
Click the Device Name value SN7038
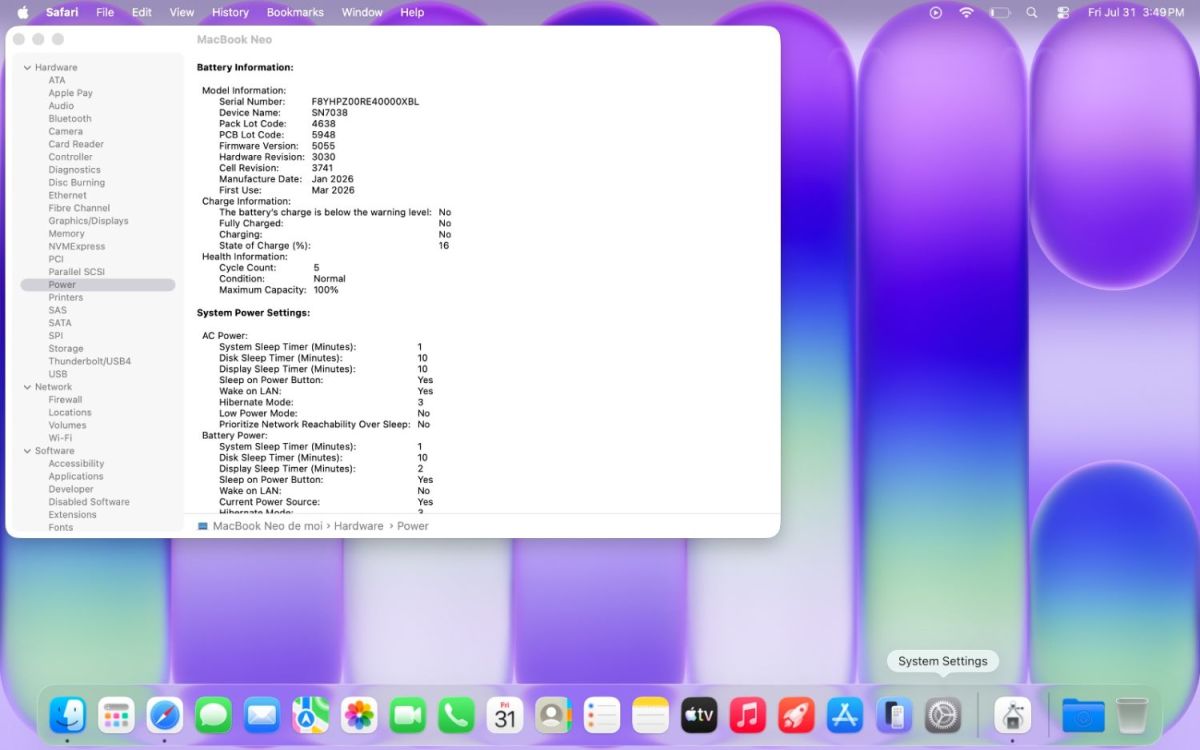[330, 113]
